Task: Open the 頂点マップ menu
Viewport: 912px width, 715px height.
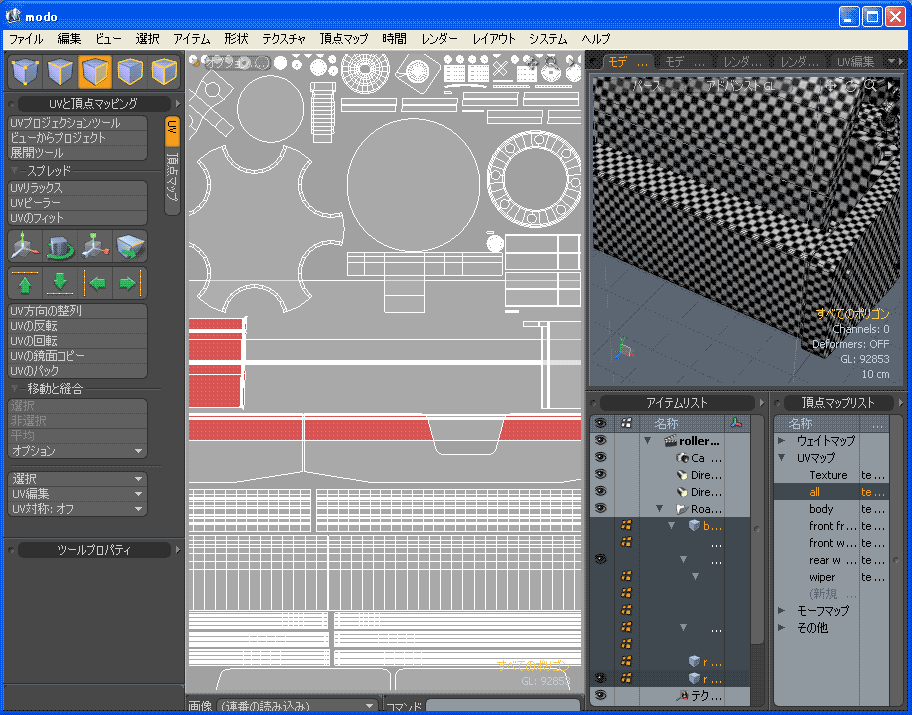Action: 344,39
